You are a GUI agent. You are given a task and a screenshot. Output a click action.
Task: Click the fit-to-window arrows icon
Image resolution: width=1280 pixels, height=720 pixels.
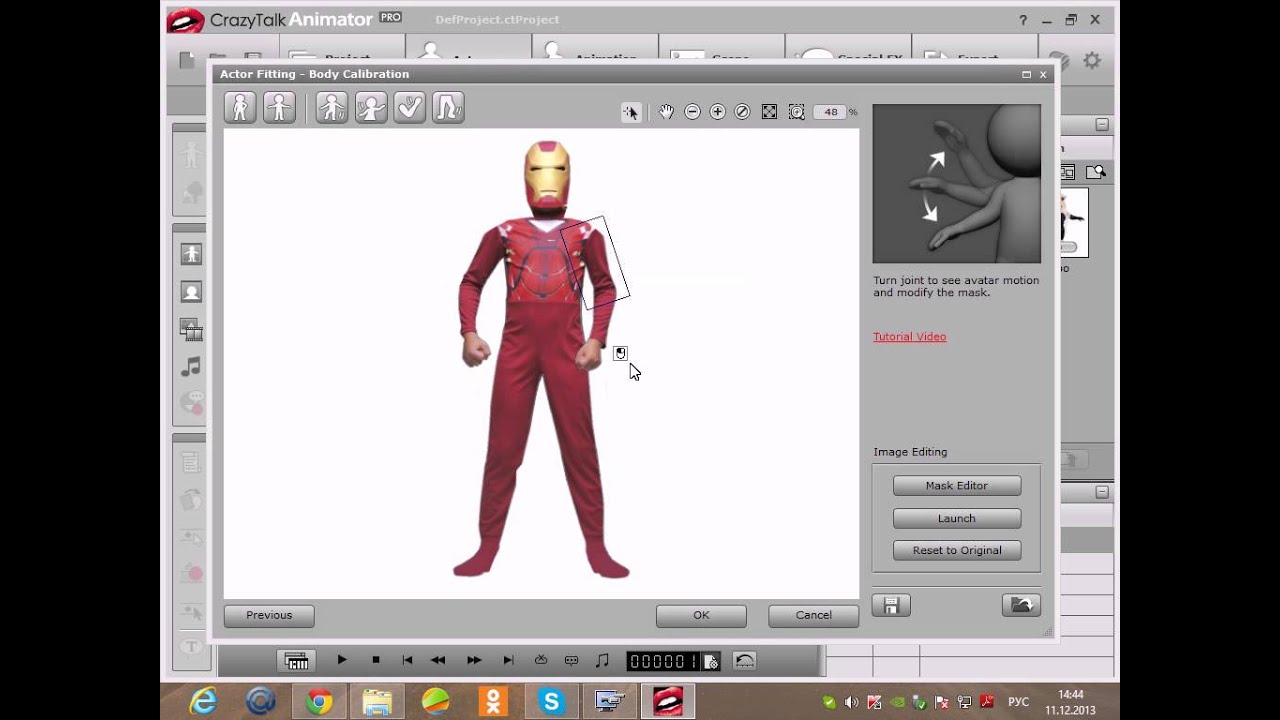pos(769,112)
